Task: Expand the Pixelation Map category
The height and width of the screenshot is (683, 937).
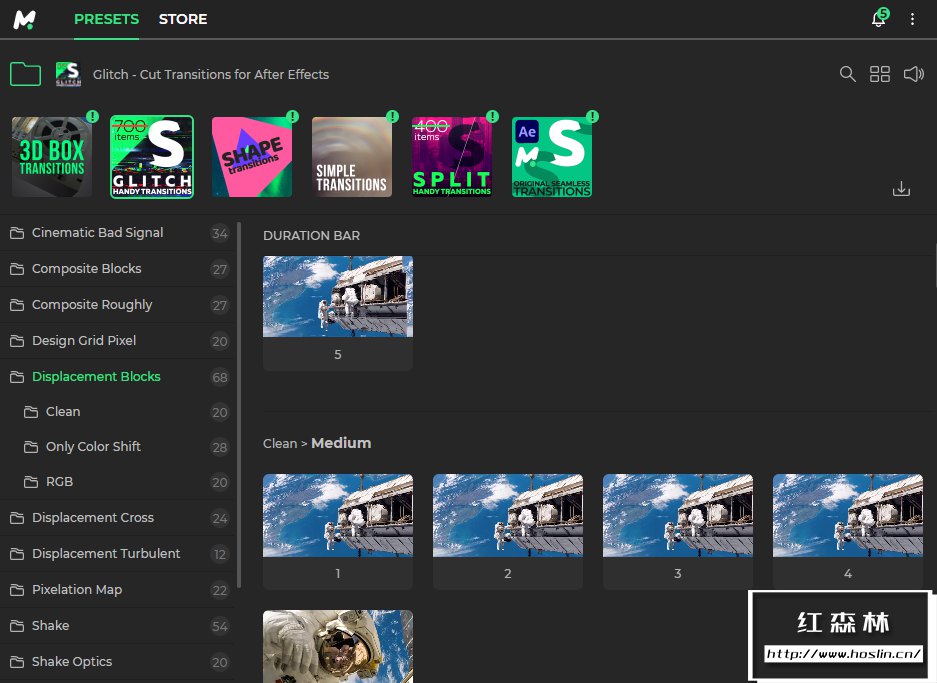Action: pos(117,590)
